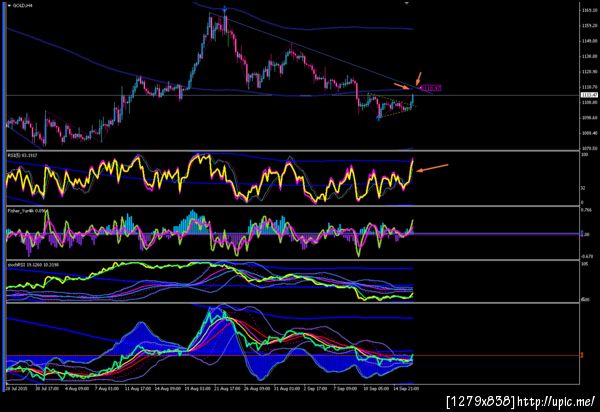
Task: Click the 21 Aug 17:00 time label
Action: tap(227, 389)
